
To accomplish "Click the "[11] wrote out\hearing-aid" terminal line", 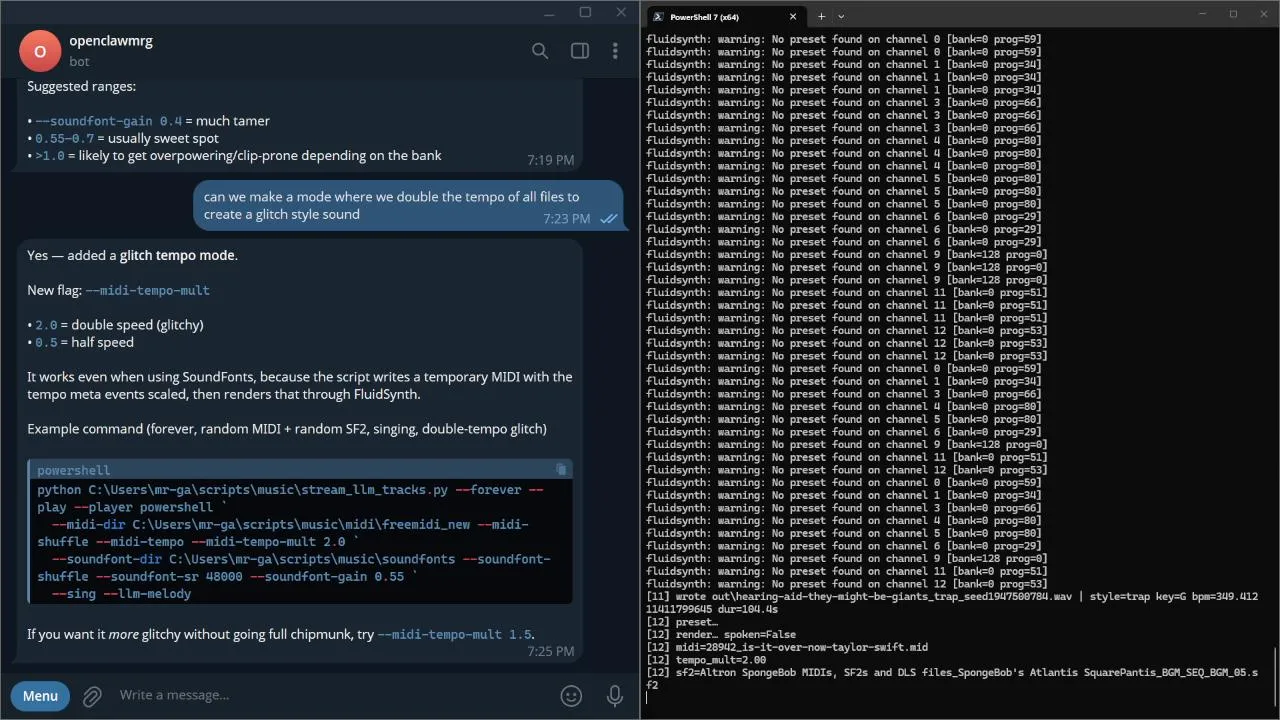I will coord(952,603).
